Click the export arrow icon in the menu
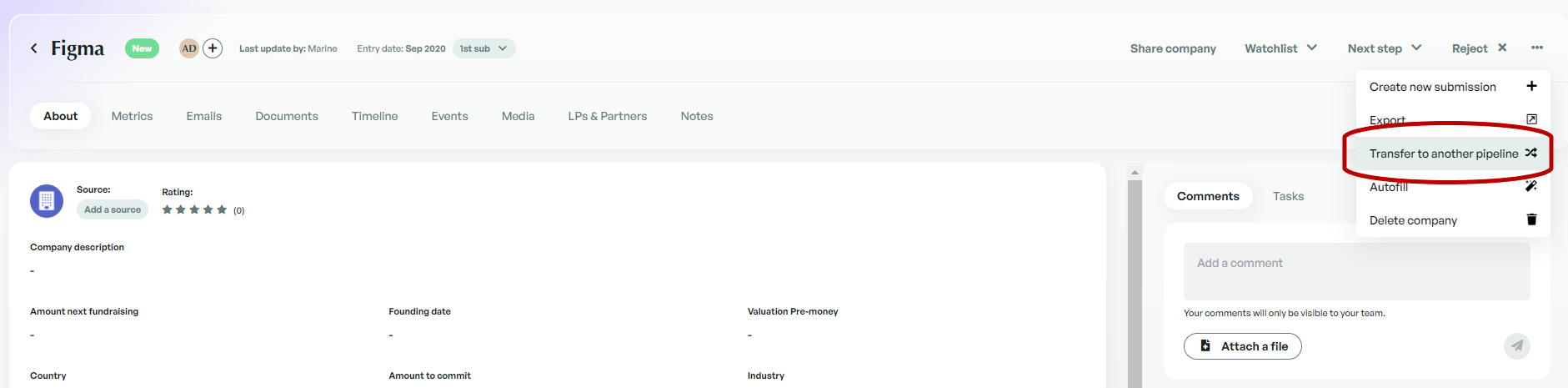The height and width of the screenshot is (388, 1568). (x=1531, y=119)
